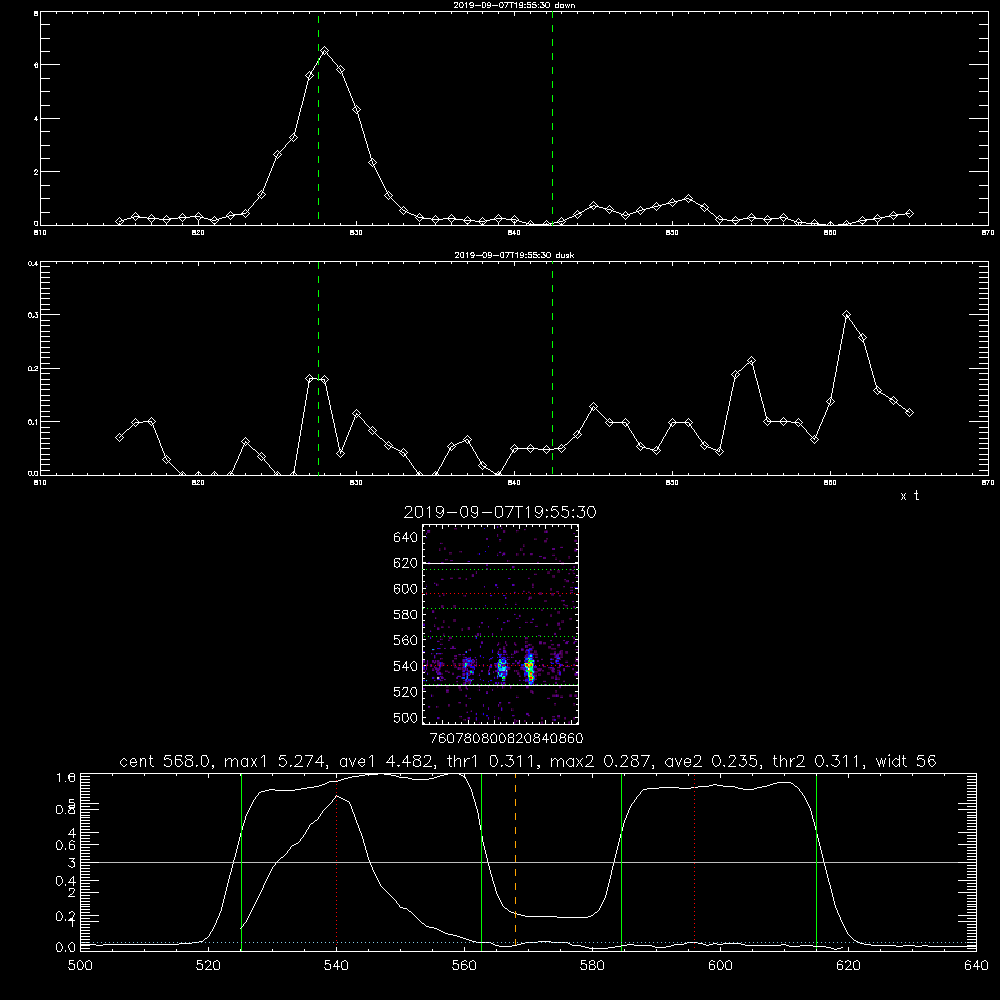
Task: Click the heatmap x-axis labels 760780800820840860
Action: tap(507, 739)
